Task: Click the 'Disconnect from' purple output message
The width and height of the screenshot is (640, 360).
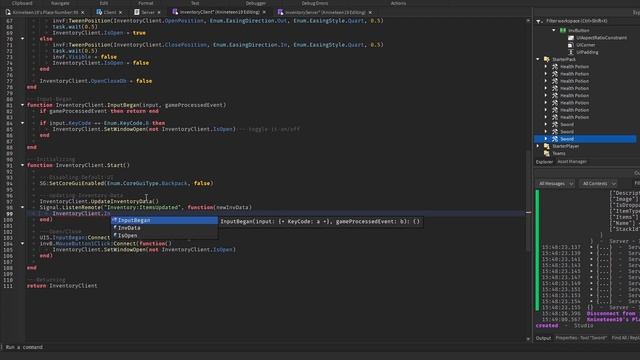Action: (x=611, y=313)
